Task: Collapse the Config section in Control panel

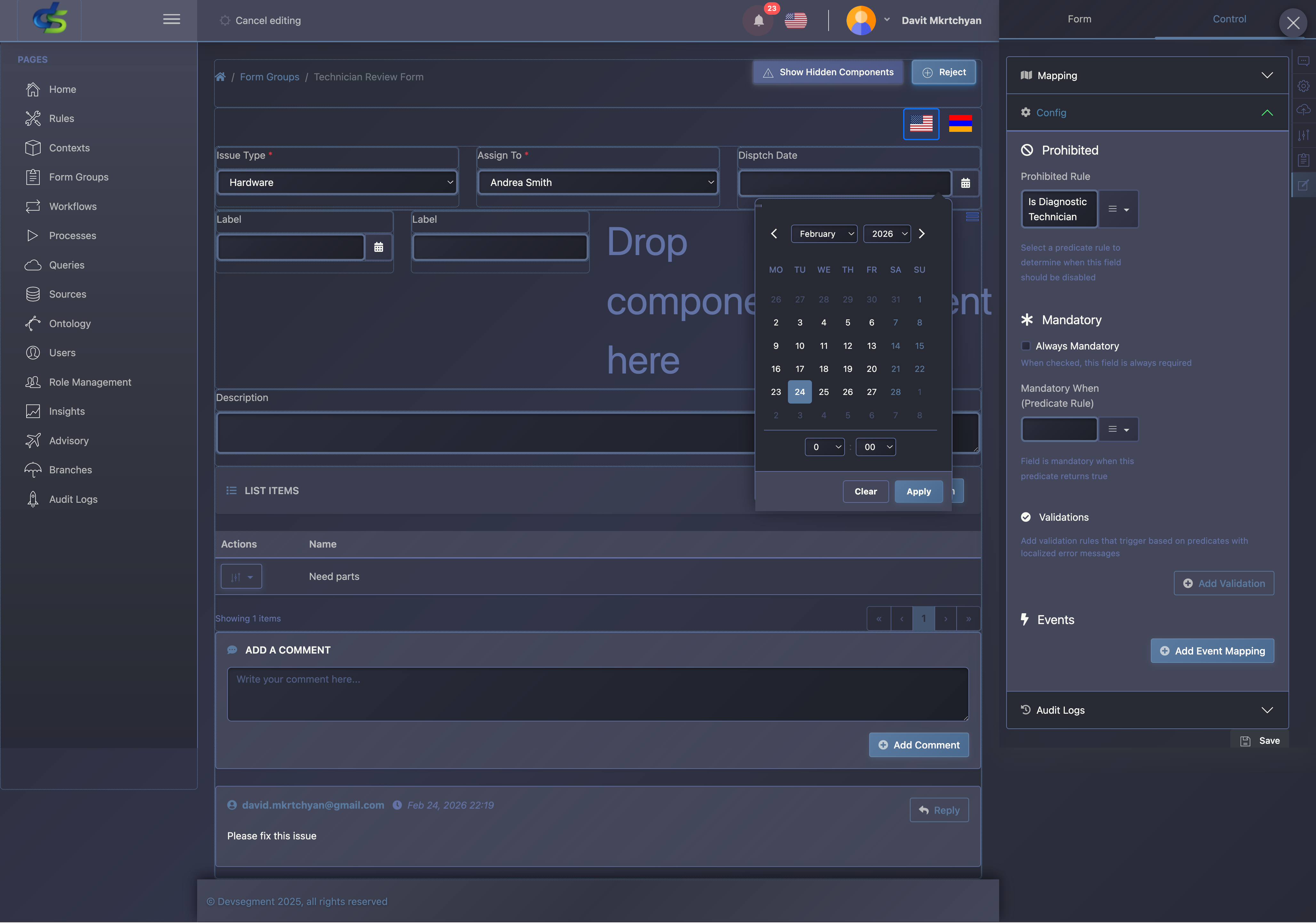Action: coord(1267,112)
